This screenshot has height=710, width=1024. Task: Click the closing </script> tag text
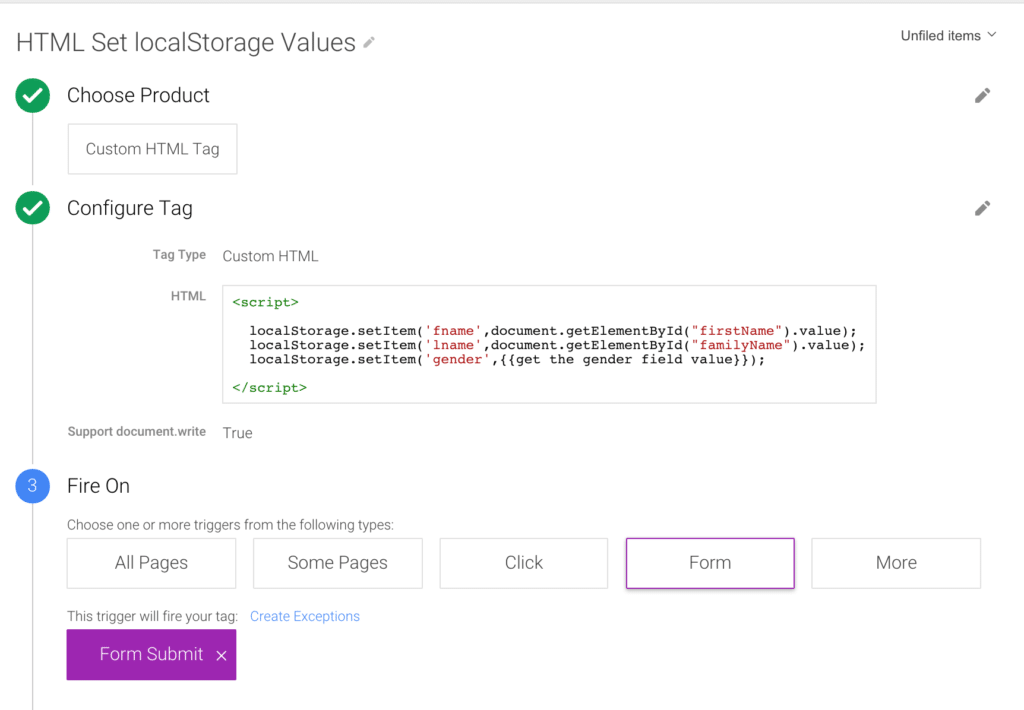(270, 388)
